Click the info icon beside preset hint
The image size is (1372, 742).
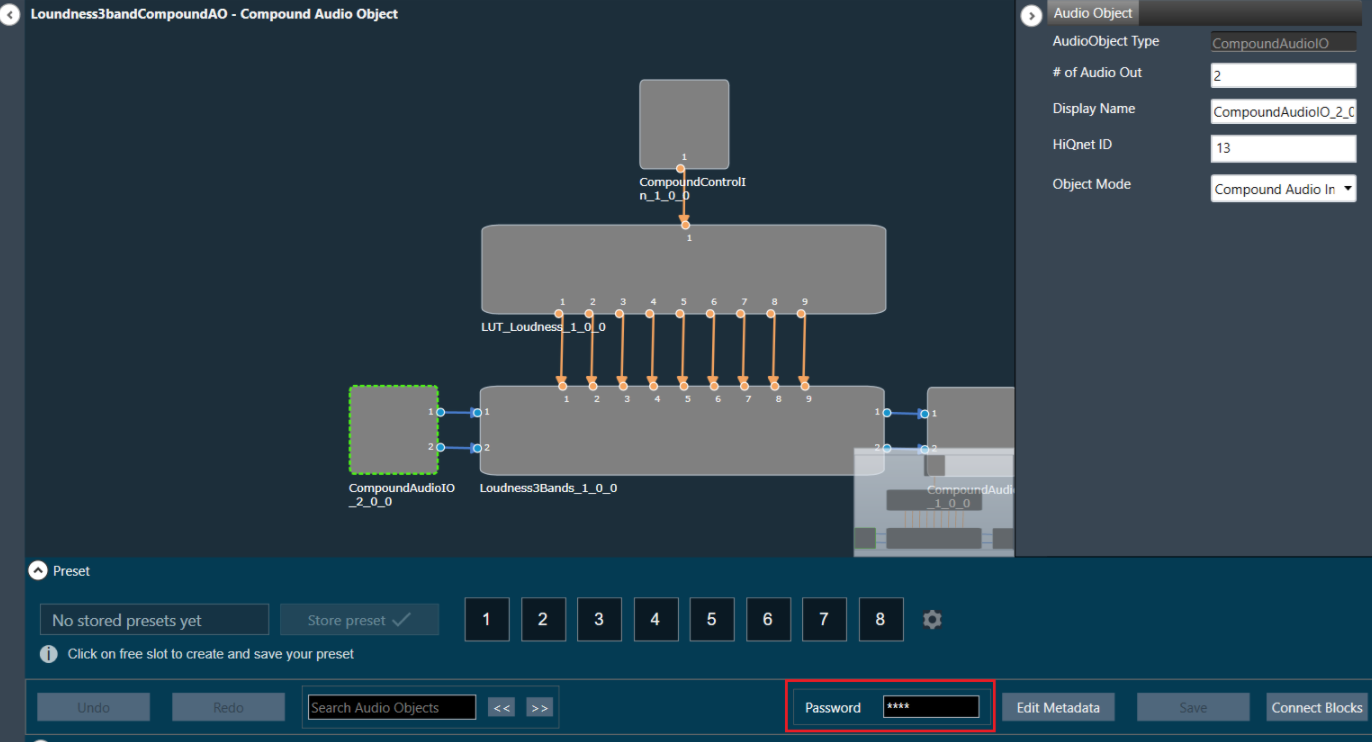pyautogui.click(x=48, y=654)
